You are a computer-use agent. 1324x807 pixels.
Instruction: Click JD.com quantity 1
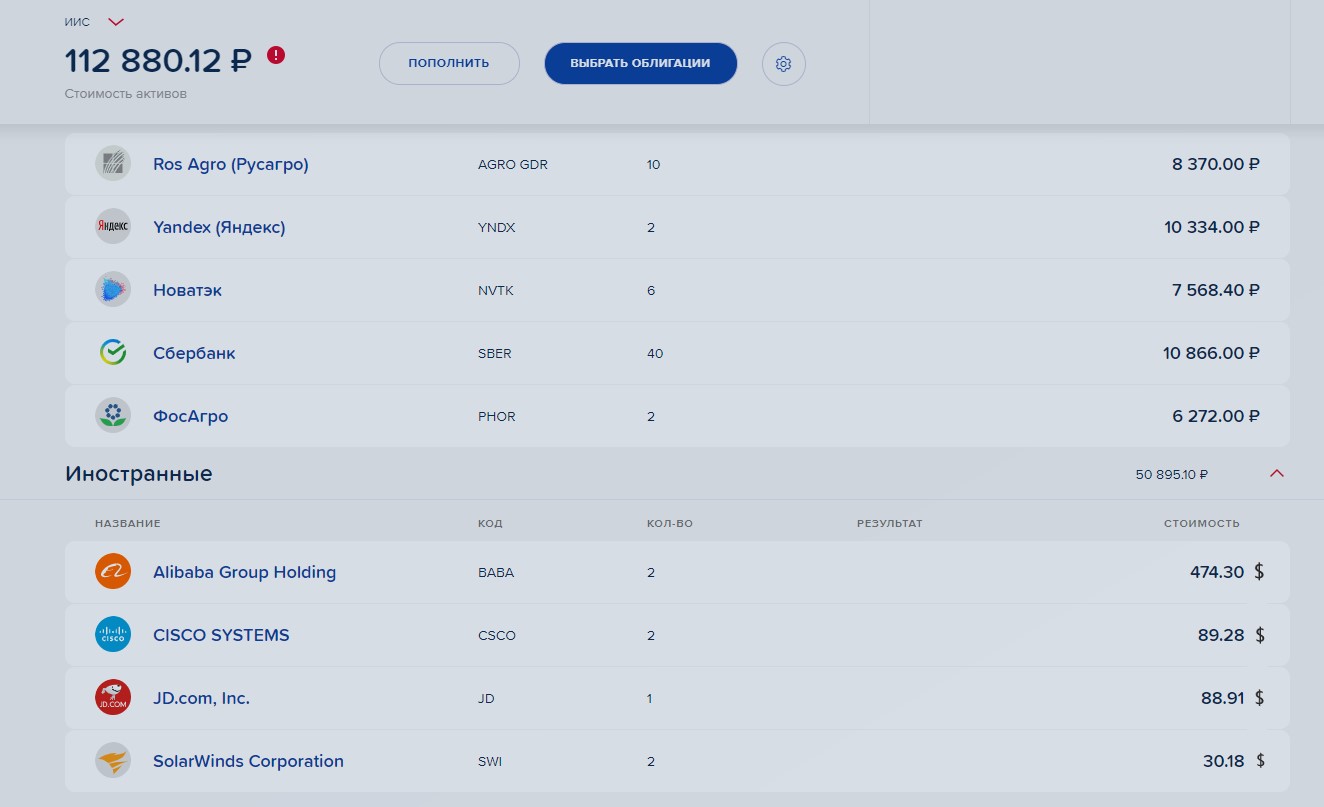click(x=650, y=698)
